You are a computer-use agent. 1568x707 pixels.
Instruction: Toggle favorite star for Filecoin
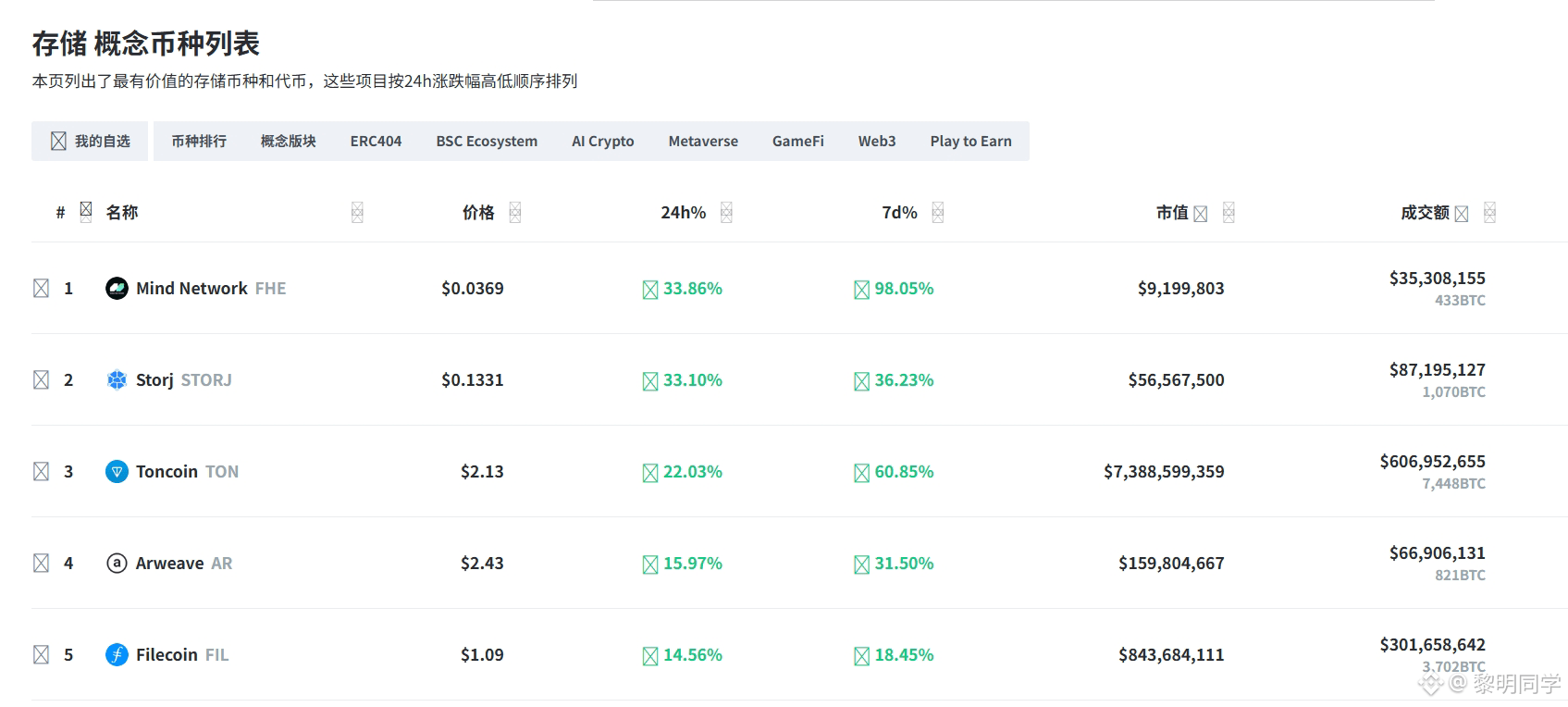pos(41,654)
